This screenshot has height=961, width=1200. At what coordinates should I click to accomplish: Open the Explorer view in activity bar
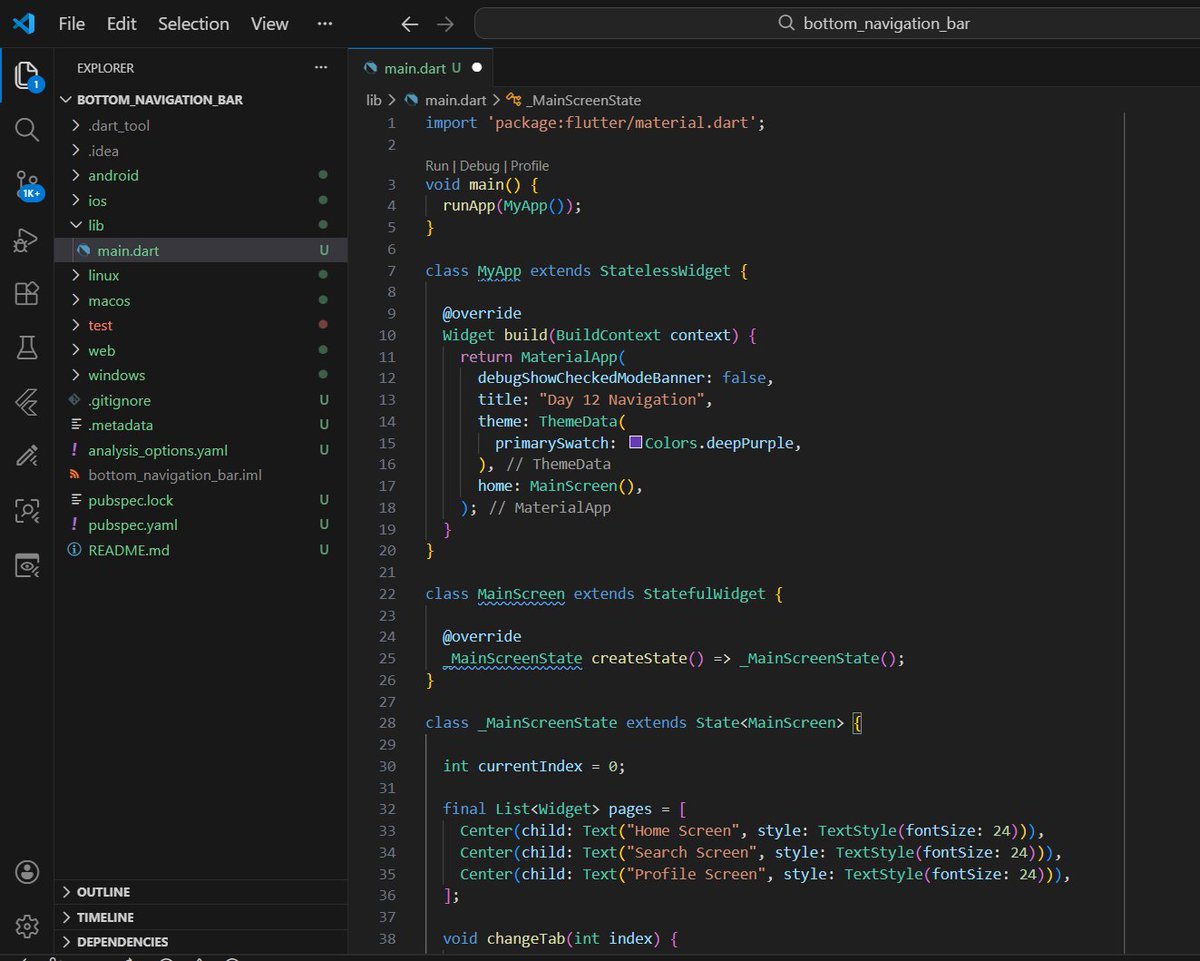pos(27,76)
